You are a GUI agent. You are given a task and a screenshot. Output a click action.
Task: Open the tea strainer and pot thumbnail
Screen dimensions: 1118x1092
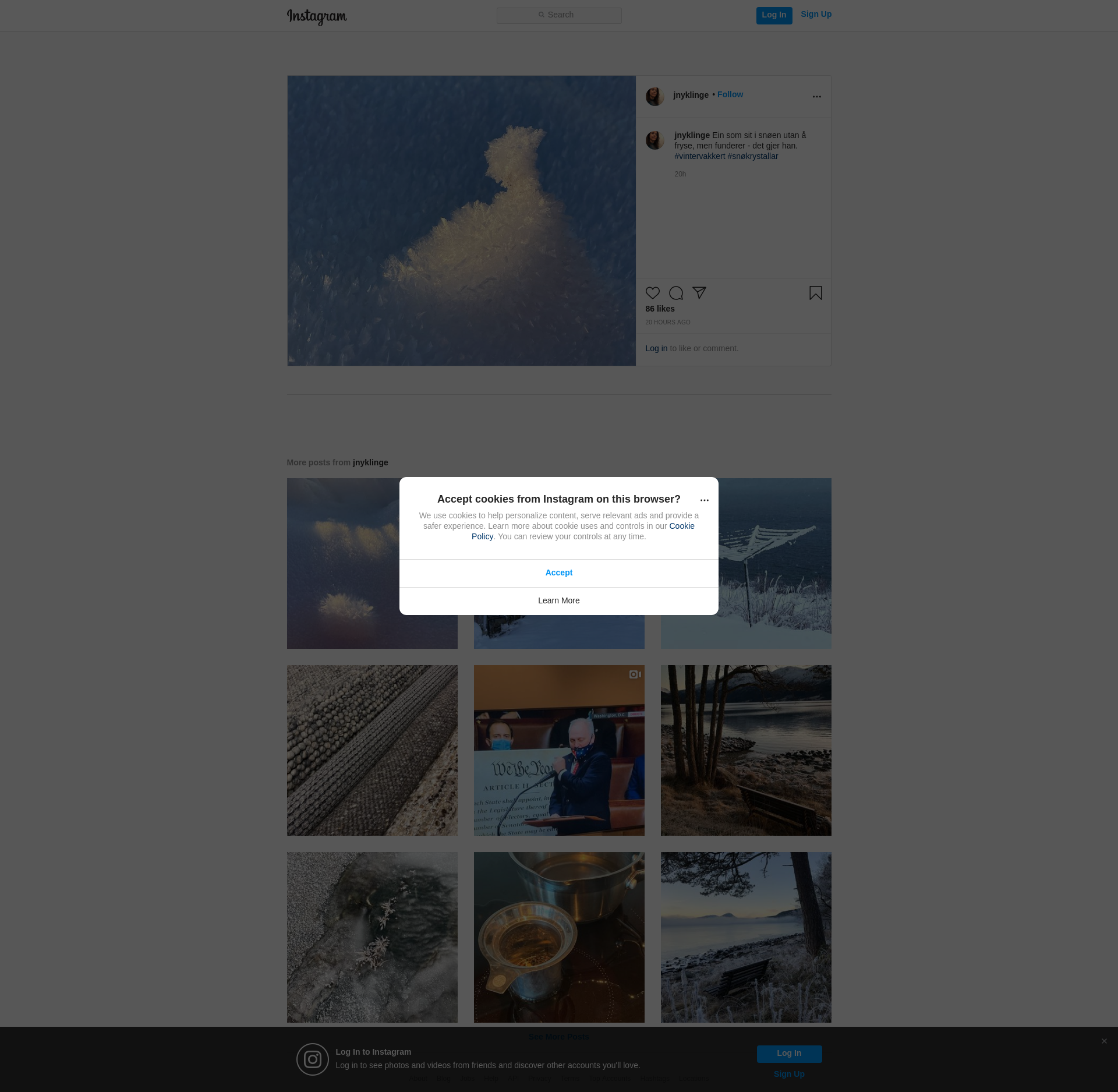tap(559, 938)
